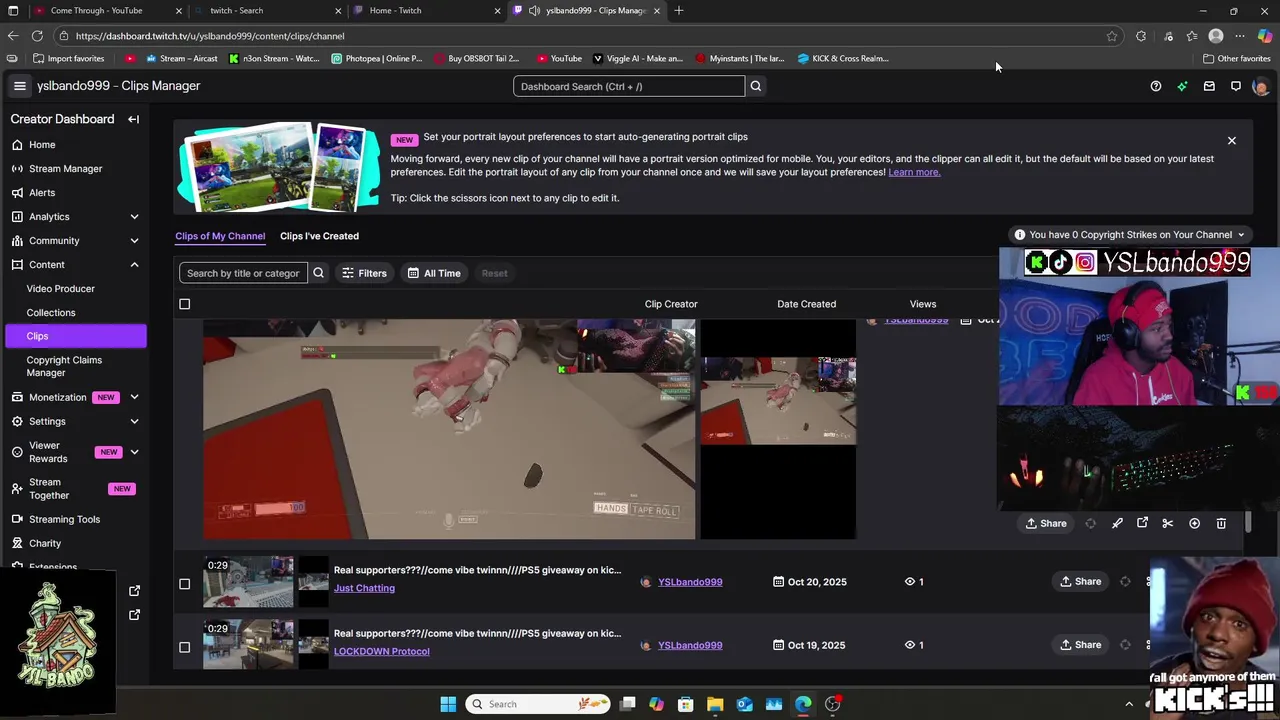
Task: Open the Filters options
Action: (364, 273)
